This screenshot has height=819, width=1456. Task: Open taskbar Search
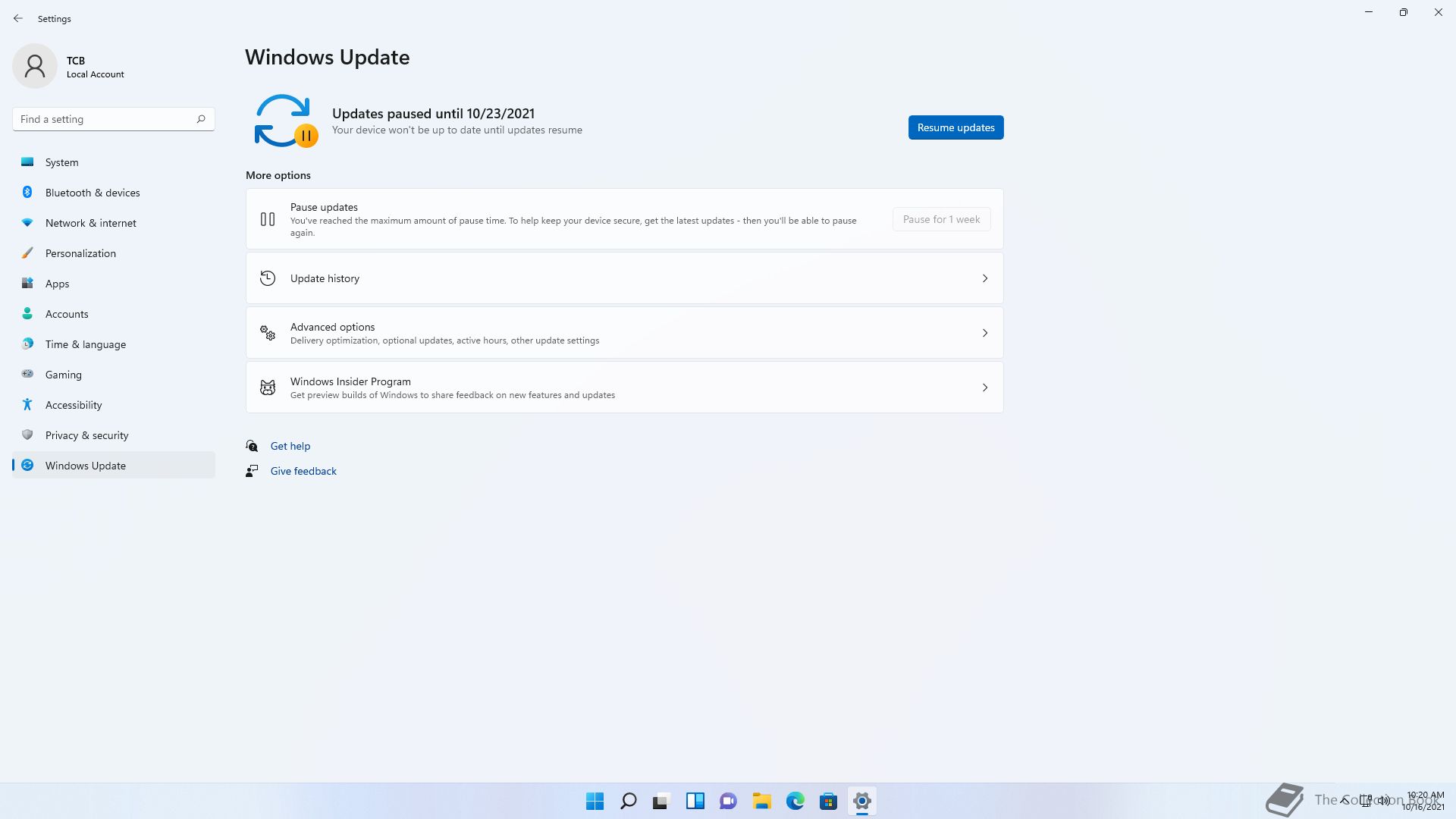click(629, 801)
